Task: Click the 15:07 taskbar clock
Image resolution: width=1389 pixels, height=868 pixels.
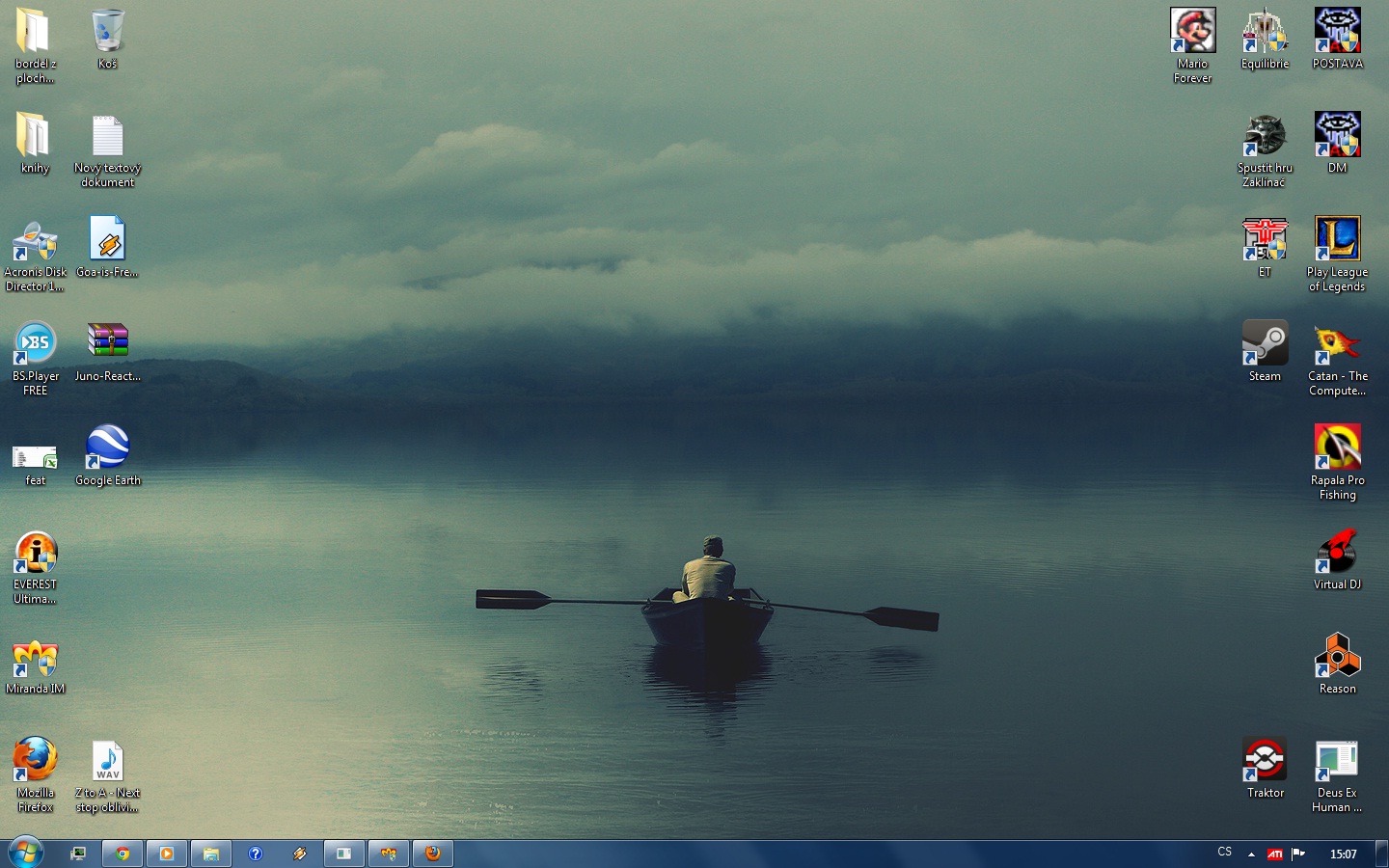Action: point(1343,854)
